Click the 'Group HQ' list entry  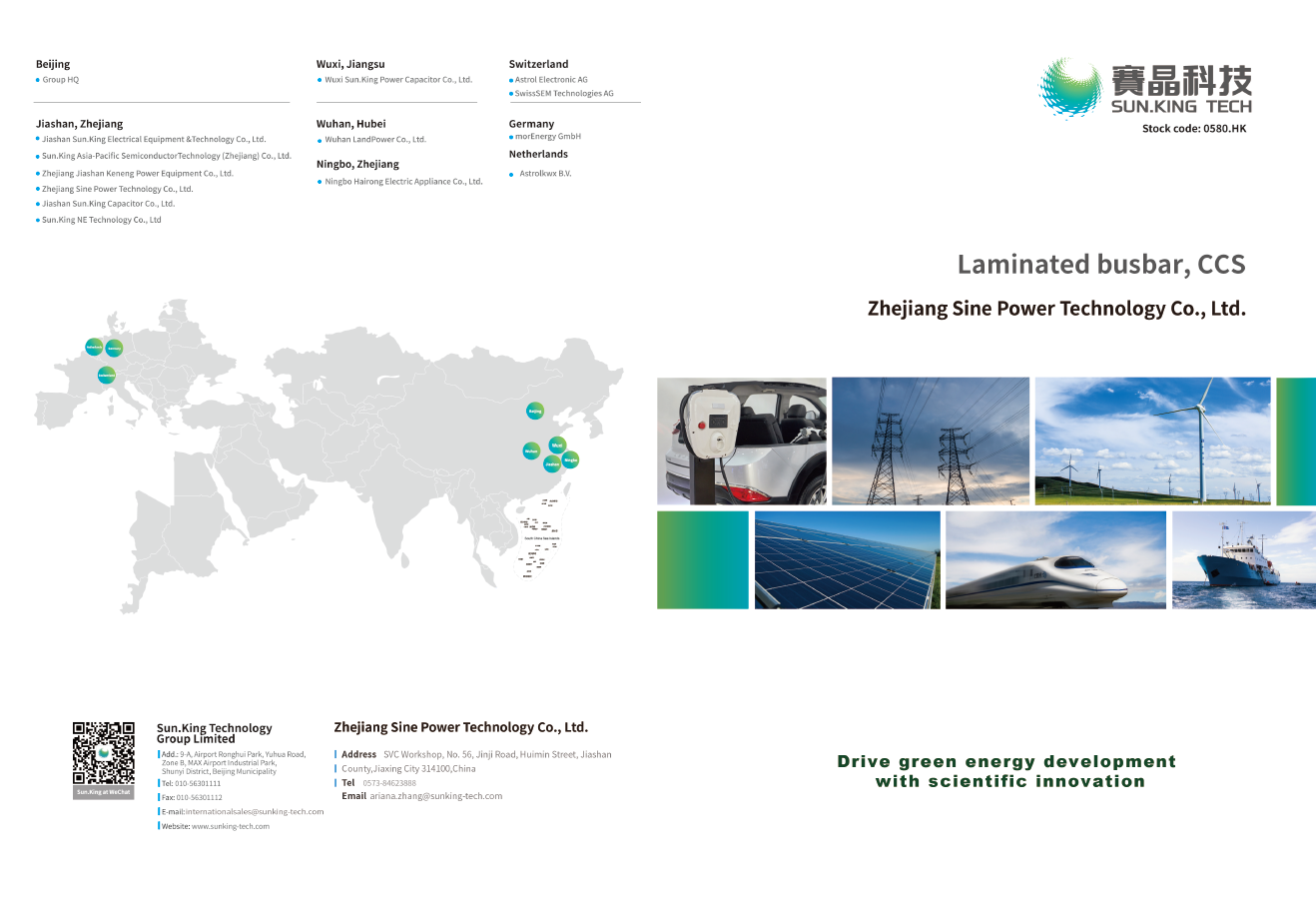60,80
